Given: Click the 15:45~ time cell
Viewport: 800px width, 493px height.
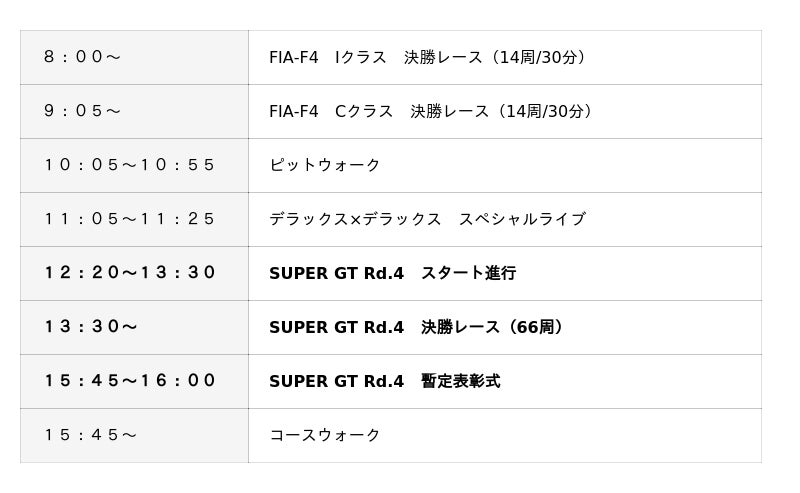Looking at the screenshot, I should click(x=134, y=436).
